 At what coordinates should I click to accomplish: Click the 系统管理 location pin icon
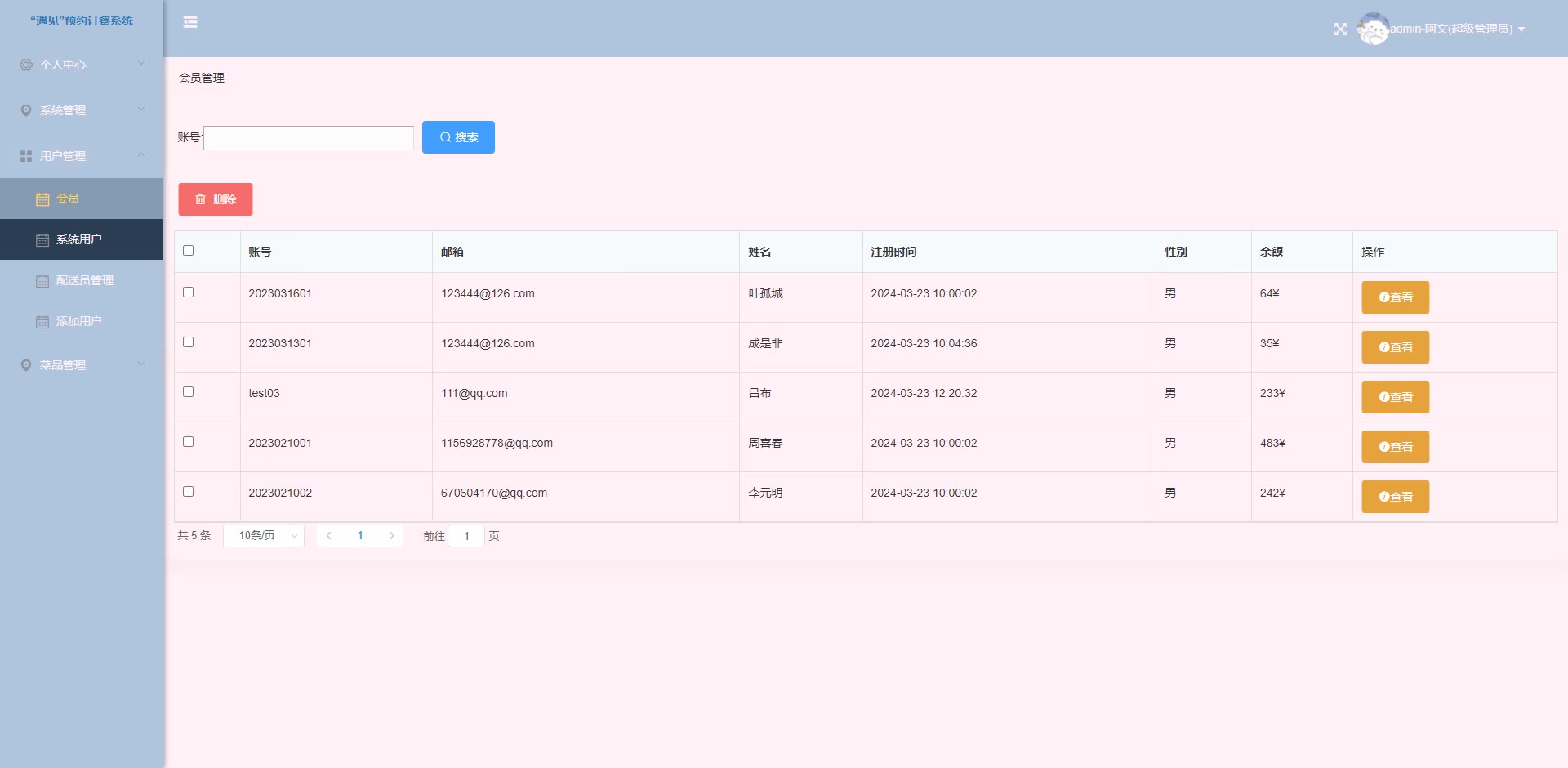26,110
